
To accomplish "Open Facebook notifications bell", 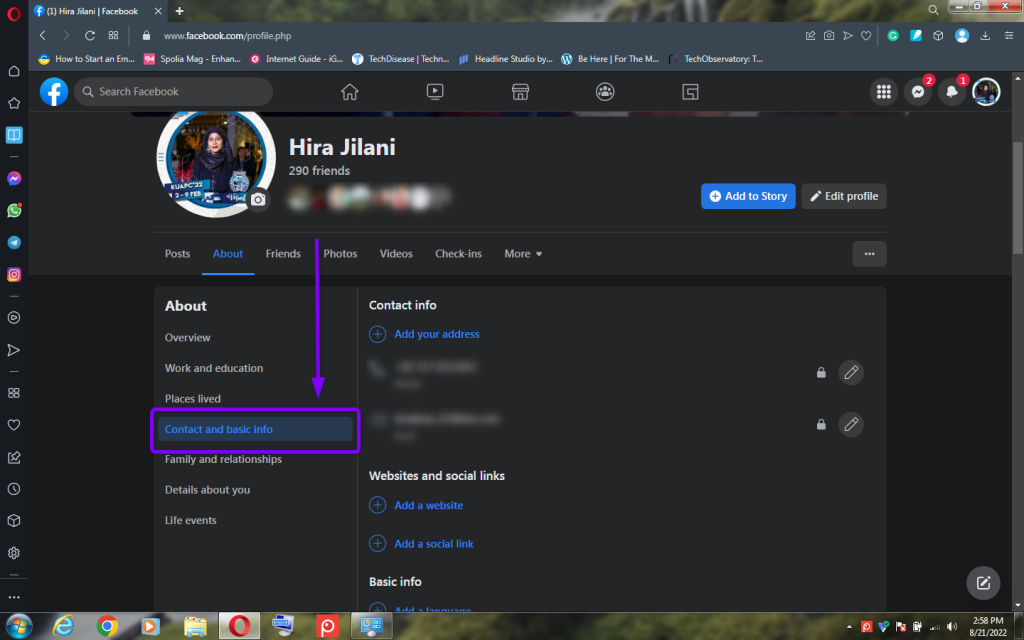I will [951, 92].
